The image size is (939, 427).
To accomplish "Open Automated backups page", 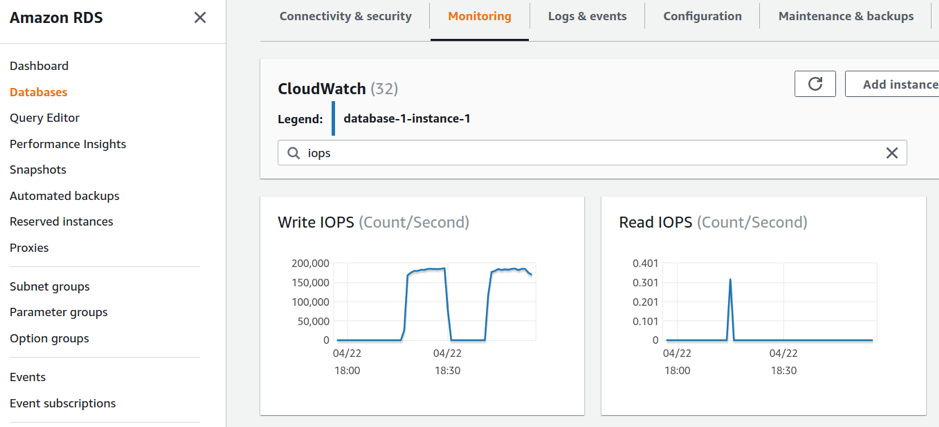I will click(65, 196).
